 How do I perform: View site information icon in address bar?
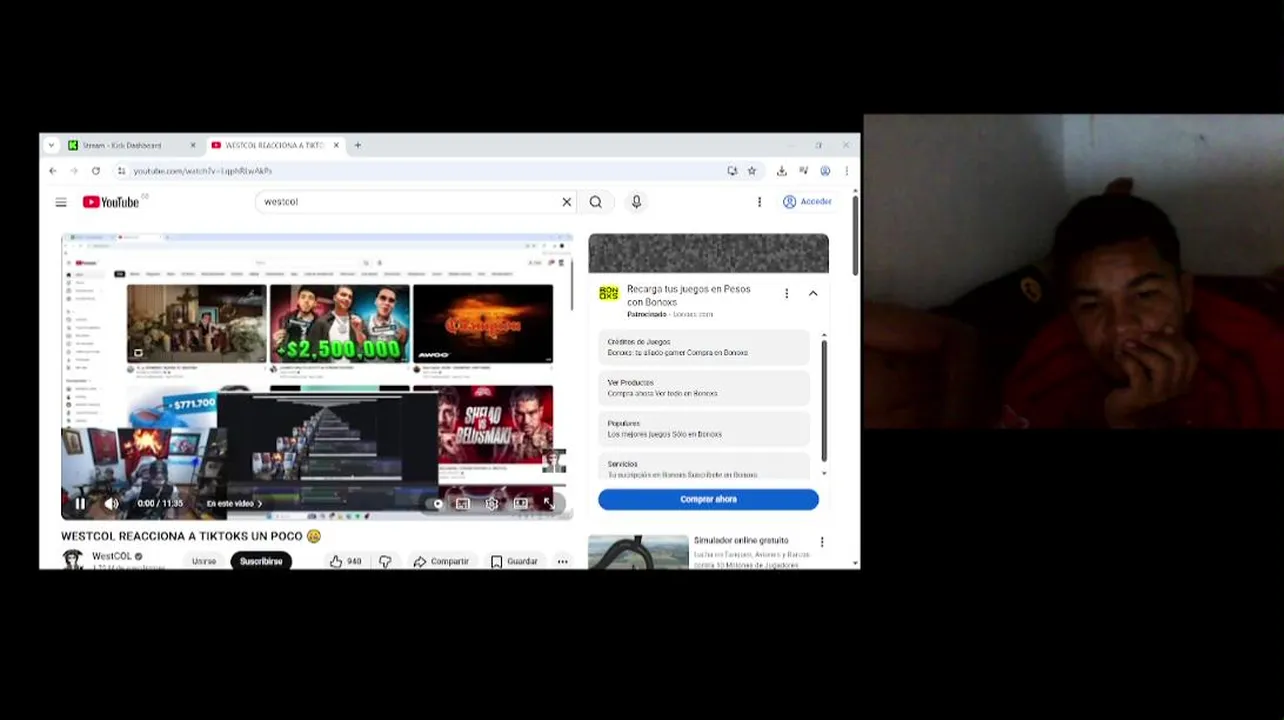(x=122, y=171)
